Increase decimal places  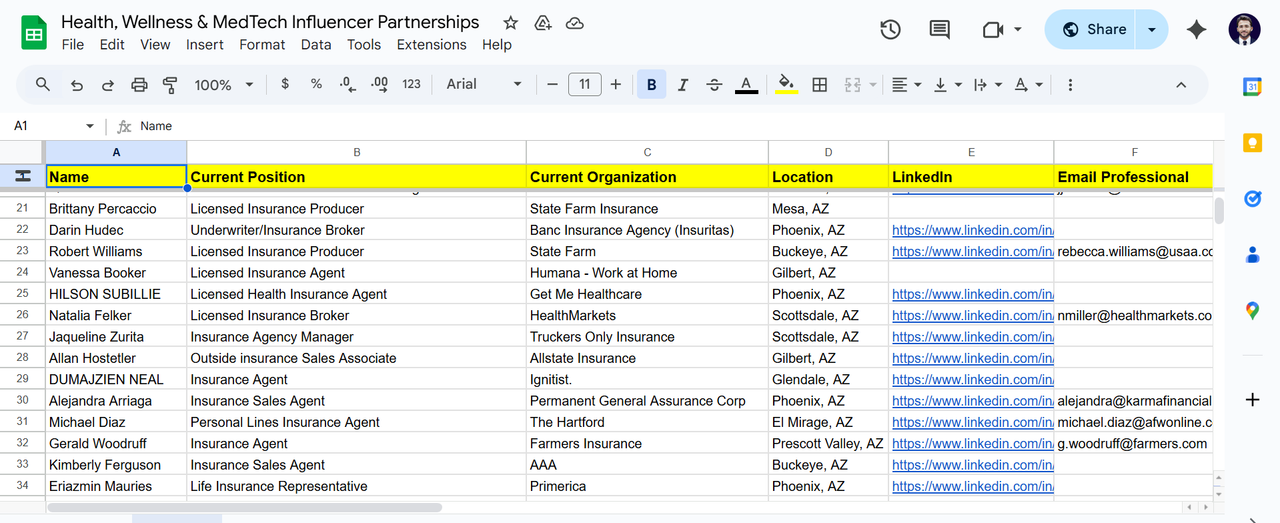pyautogui.click(x=379, y=85)
